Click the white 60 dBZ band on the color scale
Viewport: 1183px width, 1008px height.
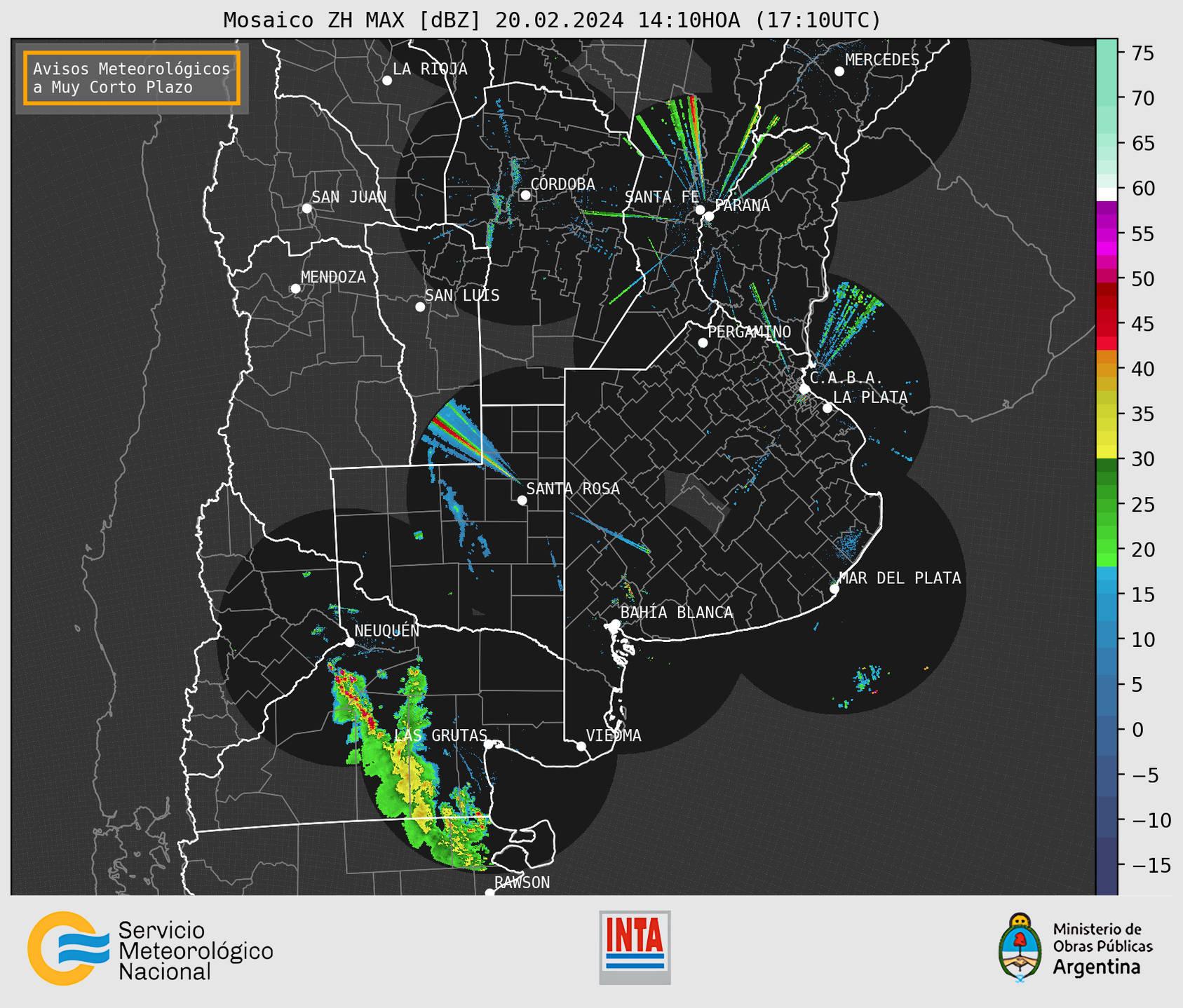[1107, 194]
